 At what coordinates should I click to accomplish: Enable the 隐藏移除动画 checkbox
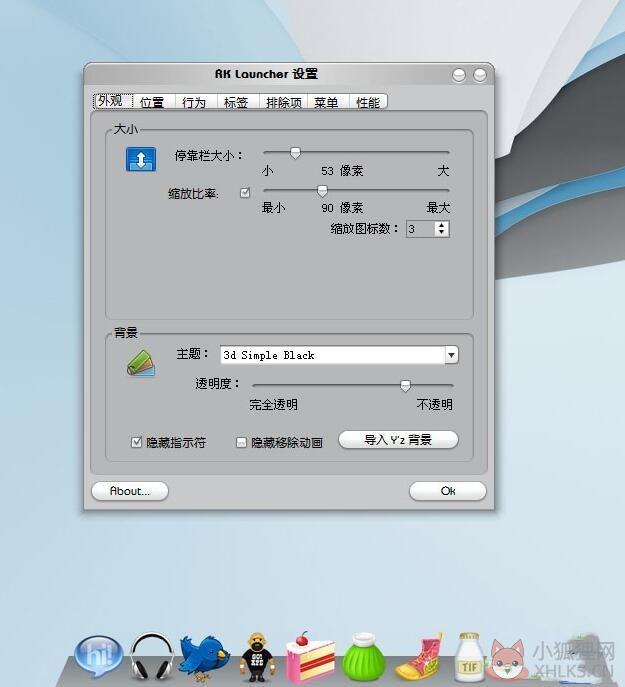pyautogui.click(x=241, y=443)
